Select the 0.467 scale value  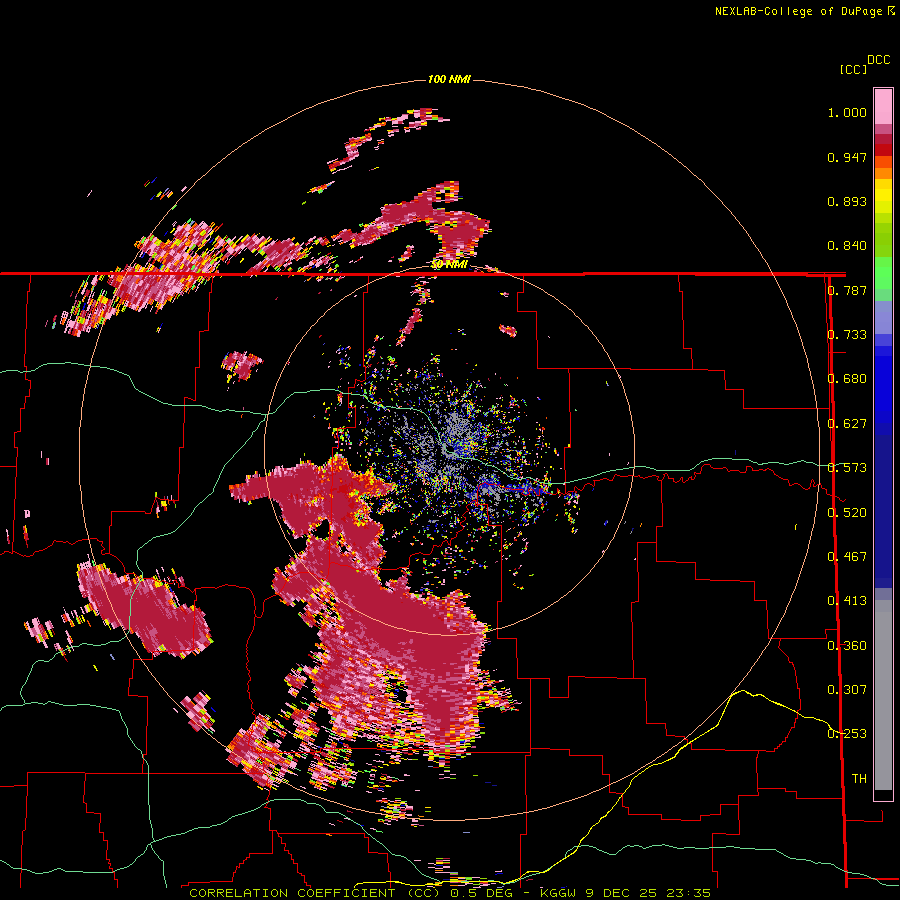[x=847, y=557]
